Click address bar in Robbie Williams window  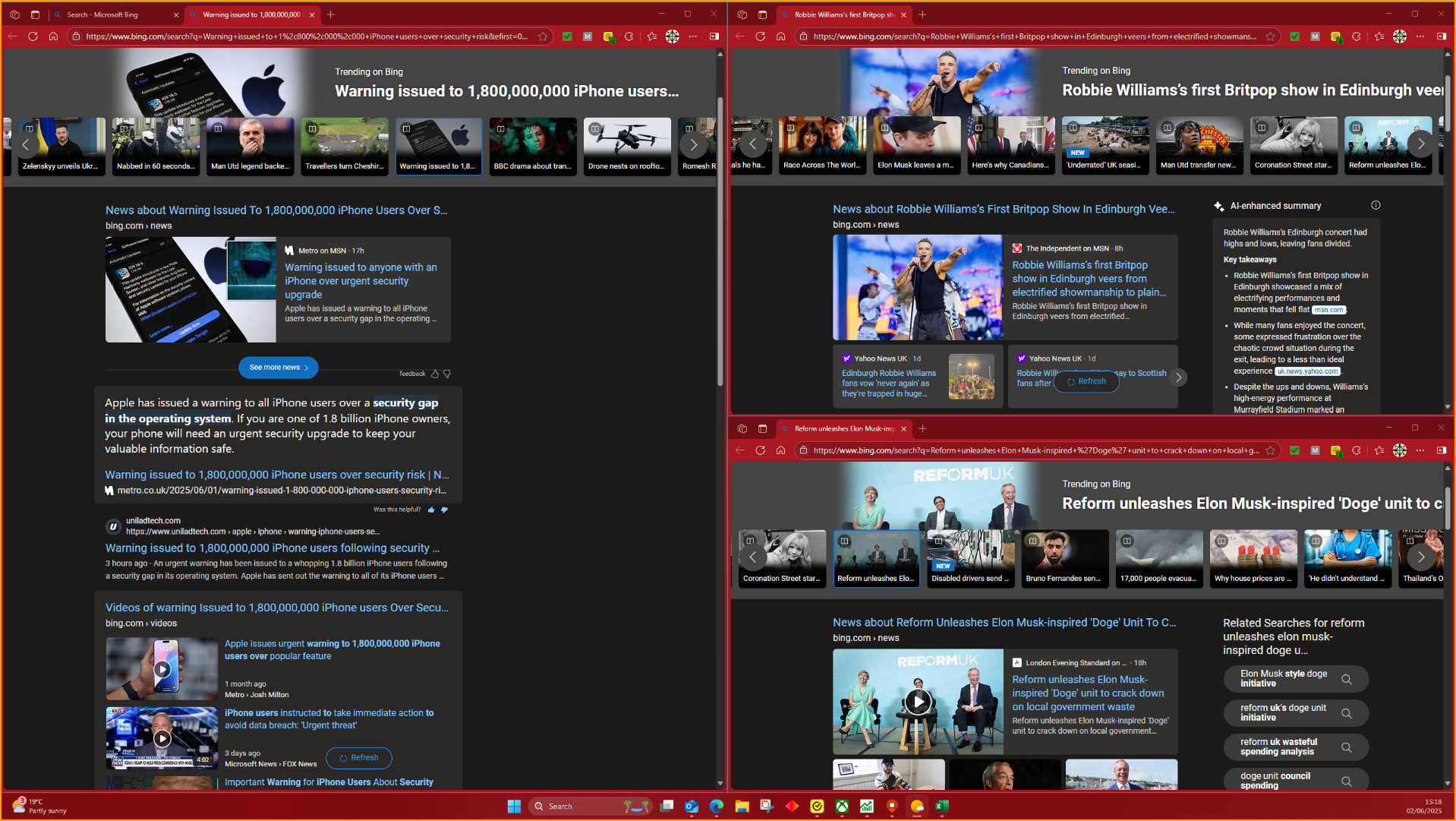pyautogui.click(x=1035, y=36)
